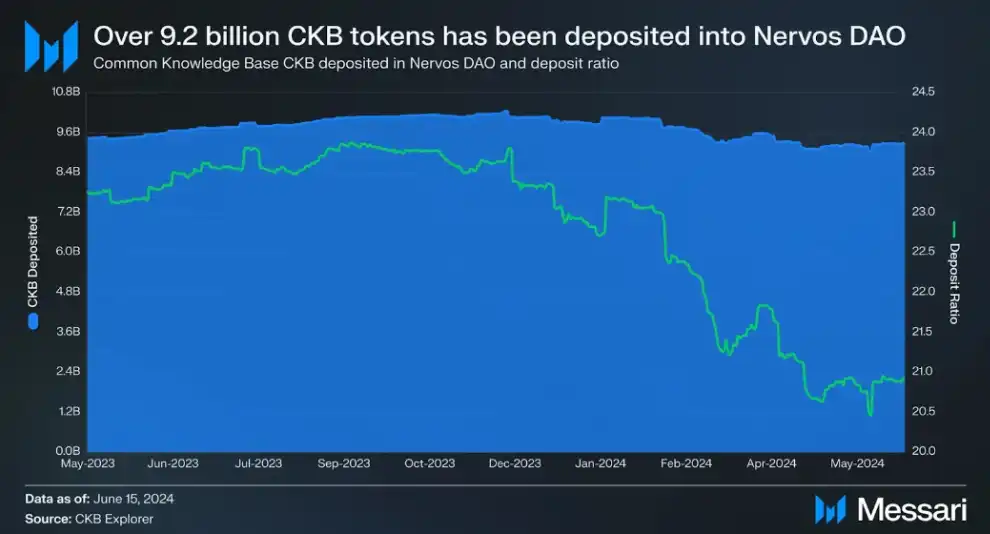Image resolution: width=990 pixels, height=534 pixels.
Task: Select the Sep-2023 x-axis label
Action: 344,463
